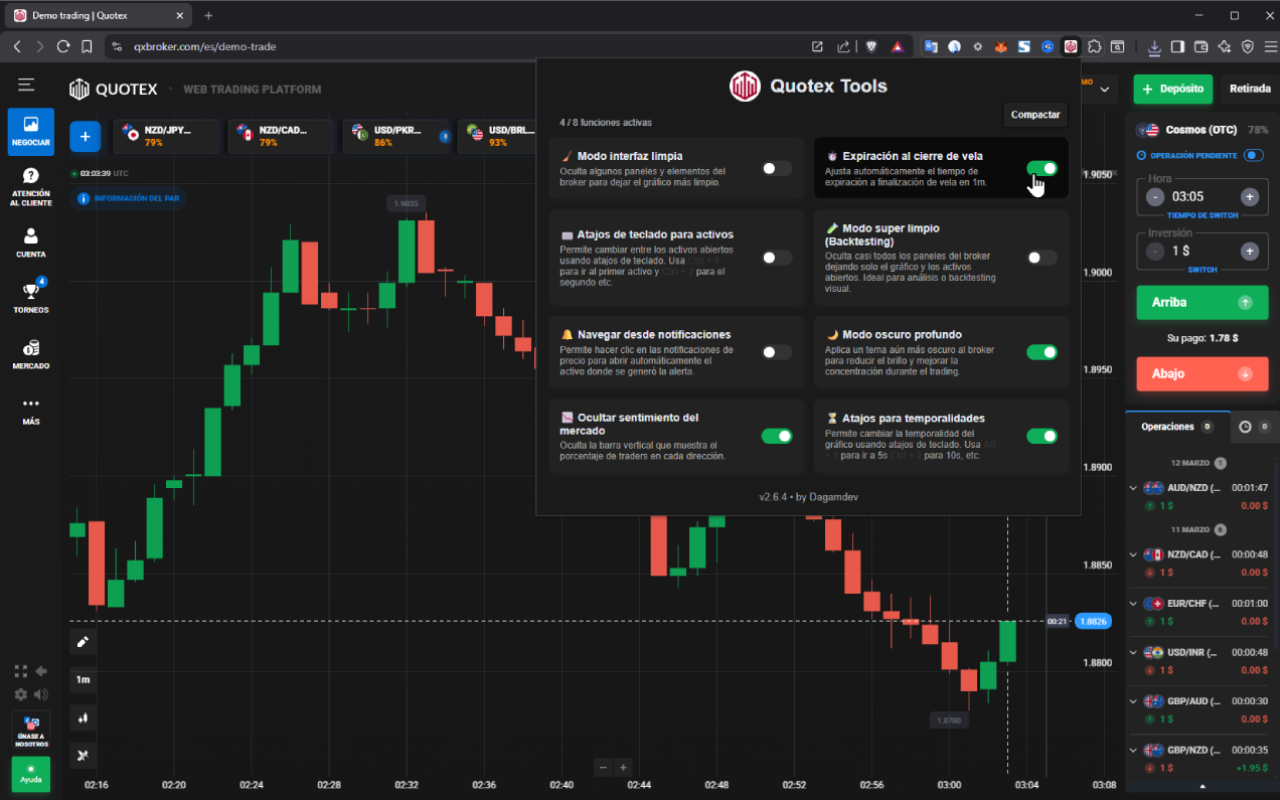This screenshot has width=1280, height=800.
Task: Click the Compactar button
Action: (x=1035, y=115)
